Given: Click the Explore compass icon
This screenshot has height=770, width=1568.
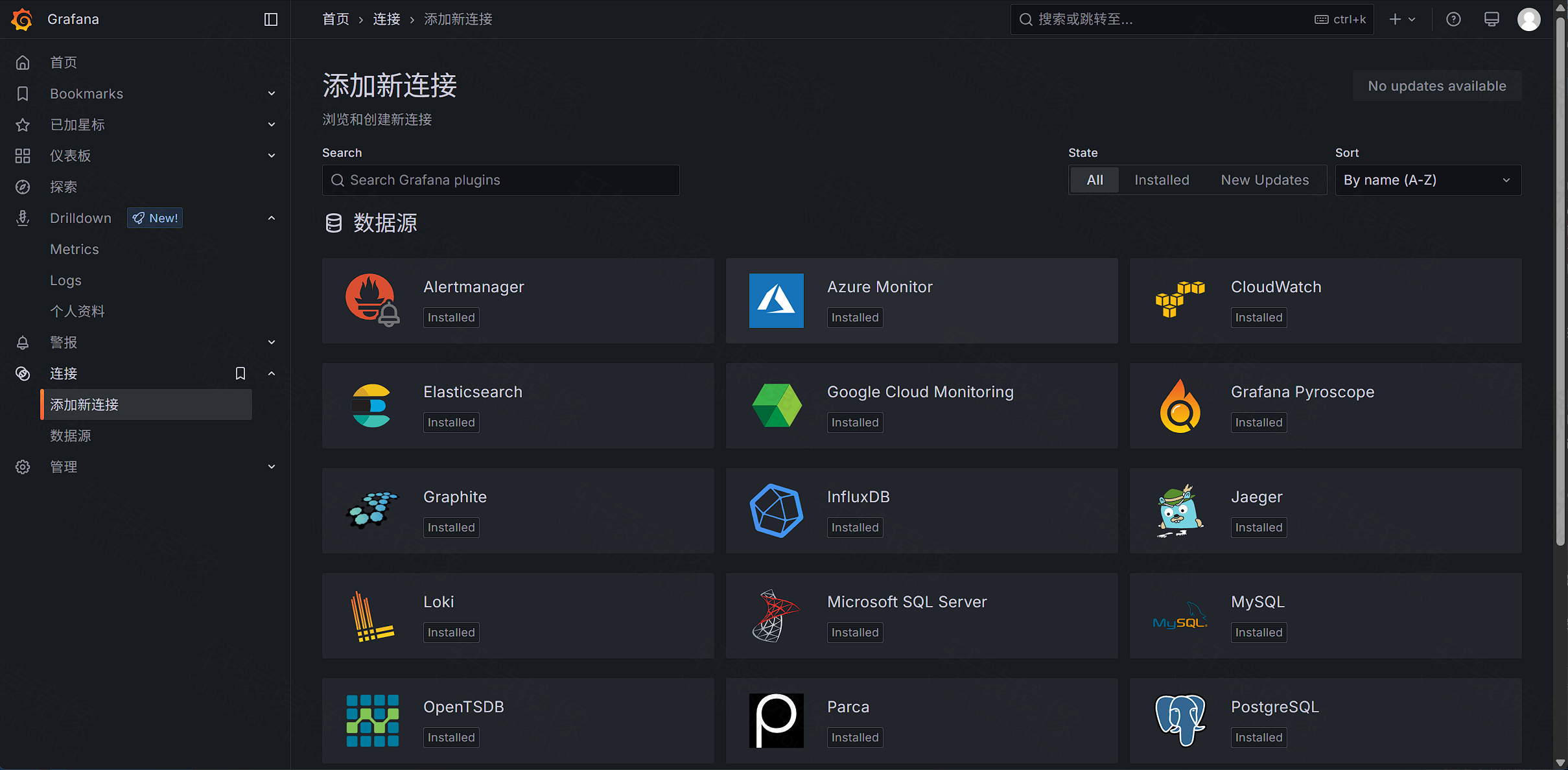Looking at the screenshot, I should coord(23,187).
